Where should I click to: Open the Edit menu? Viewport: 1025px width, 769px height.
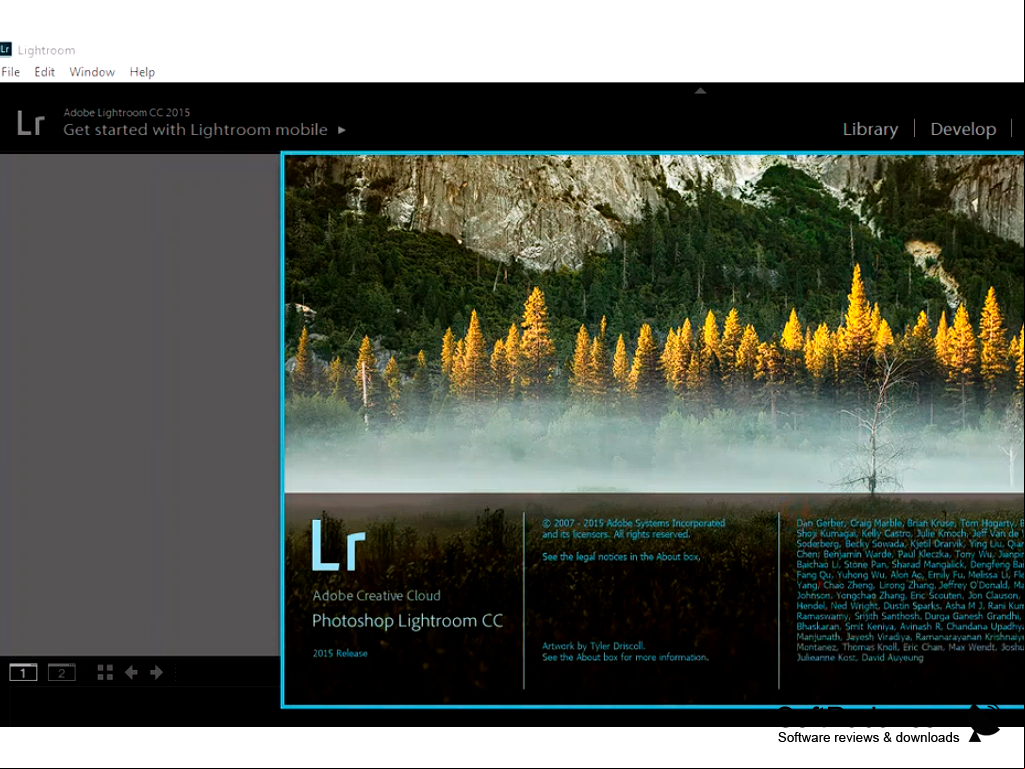(44, 72)
